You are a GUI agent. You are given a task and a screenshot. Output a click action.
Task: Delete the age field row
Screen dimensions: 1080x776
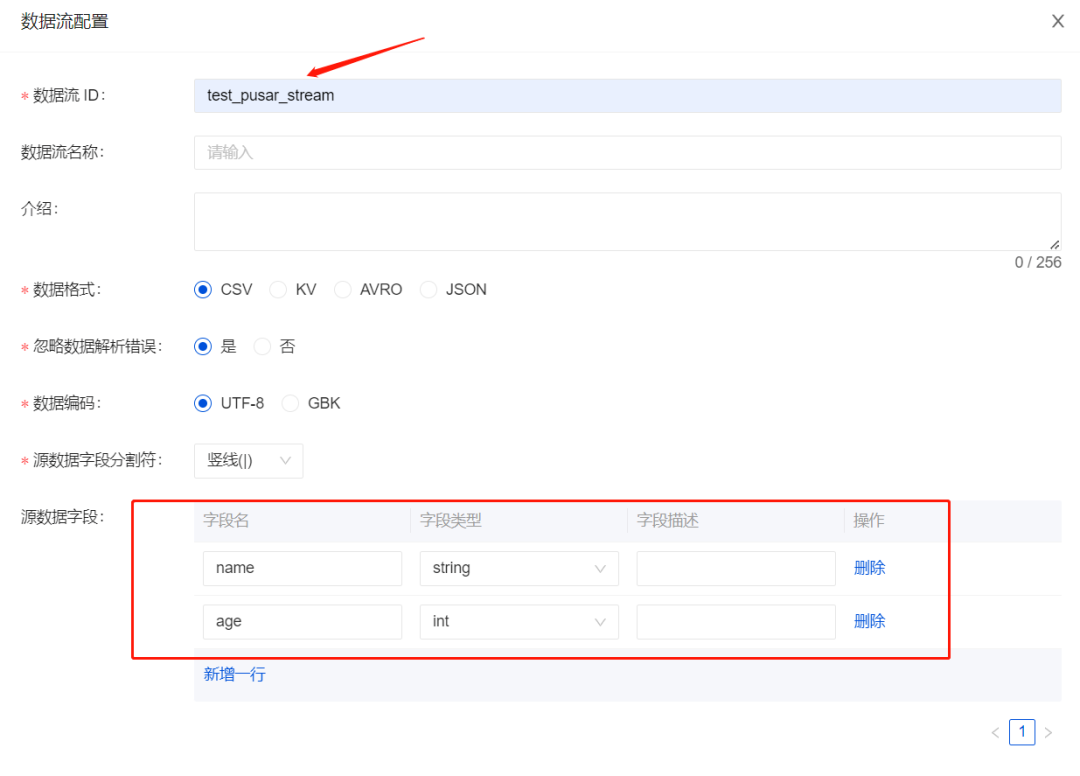869,622
